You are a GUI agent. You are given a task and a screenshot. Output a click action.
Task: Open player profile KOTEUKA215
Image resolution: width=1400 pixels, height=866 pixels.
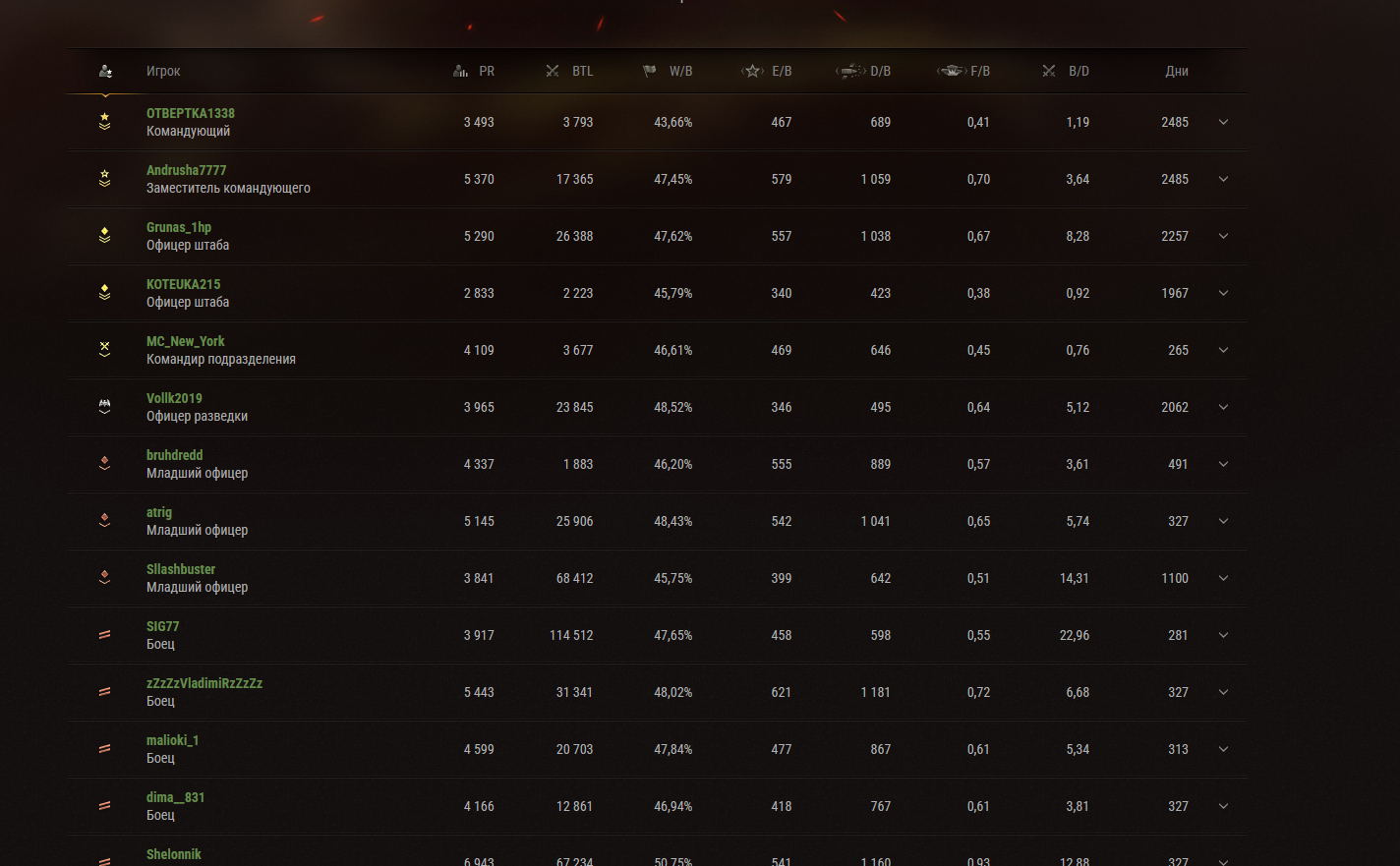tap(184, 284)
